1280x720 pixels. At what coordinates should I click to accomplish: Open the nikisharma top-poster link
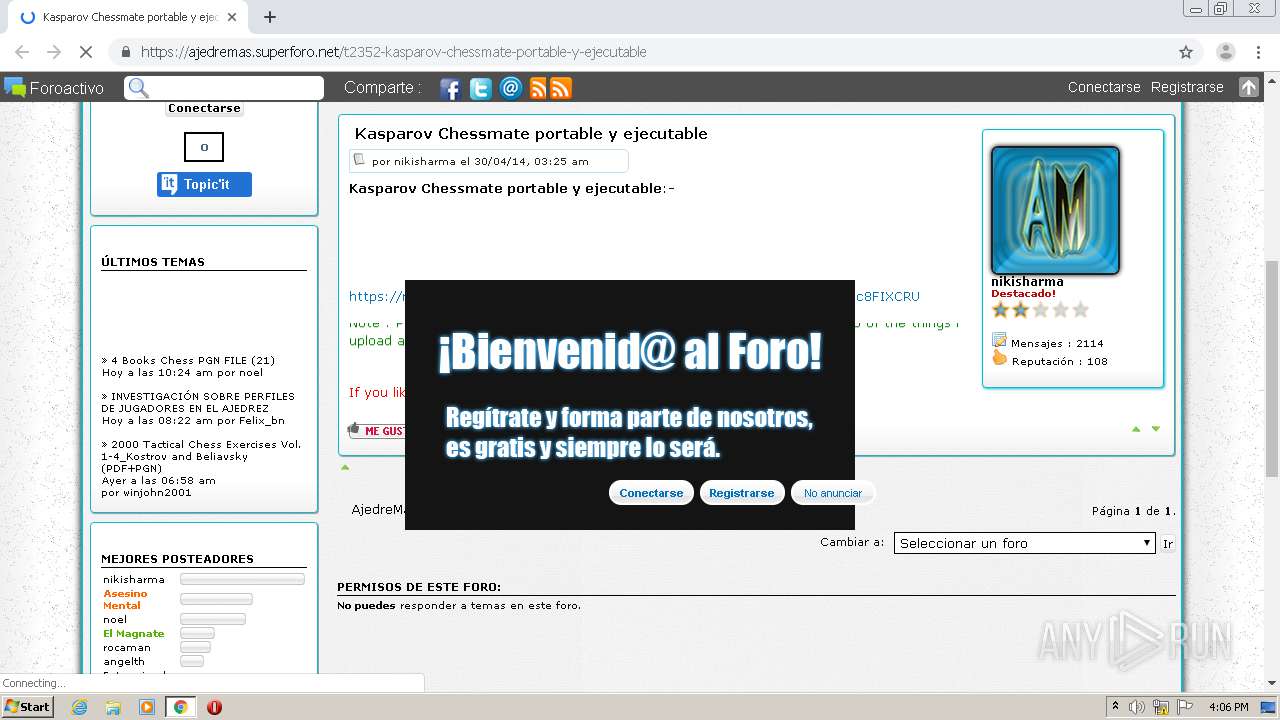tap(134, 579)
